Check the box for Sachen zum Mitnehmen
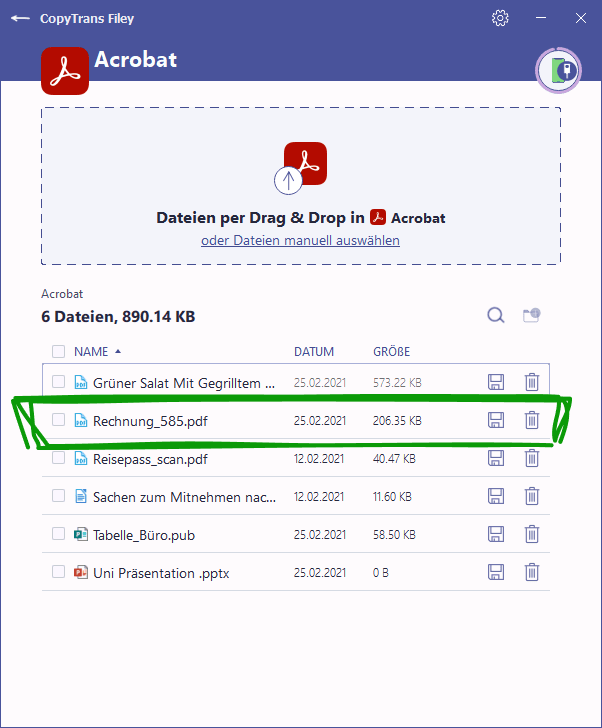 click(58, 496)
